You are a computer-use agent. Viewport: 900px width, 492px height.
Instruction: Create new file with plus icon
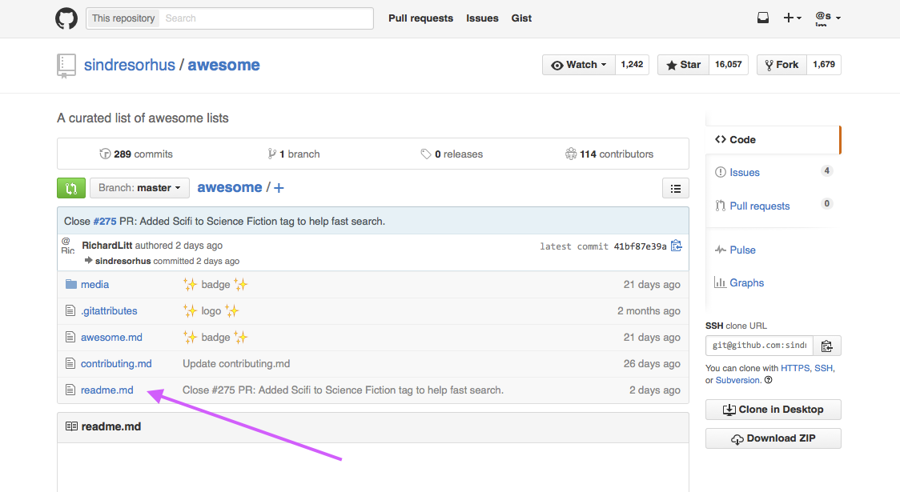tap(279, 188)
